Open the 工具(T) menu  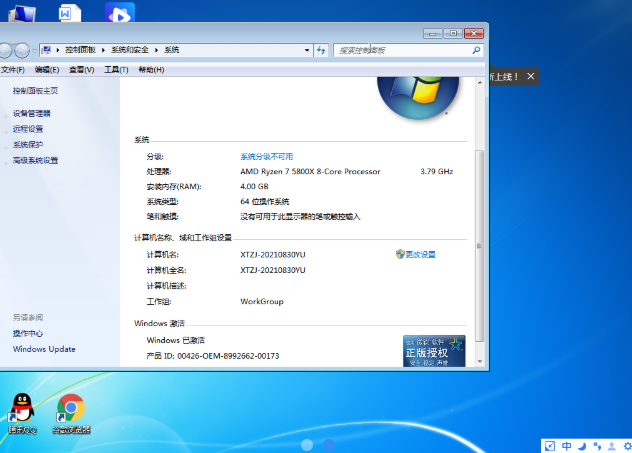coord(116,70)
